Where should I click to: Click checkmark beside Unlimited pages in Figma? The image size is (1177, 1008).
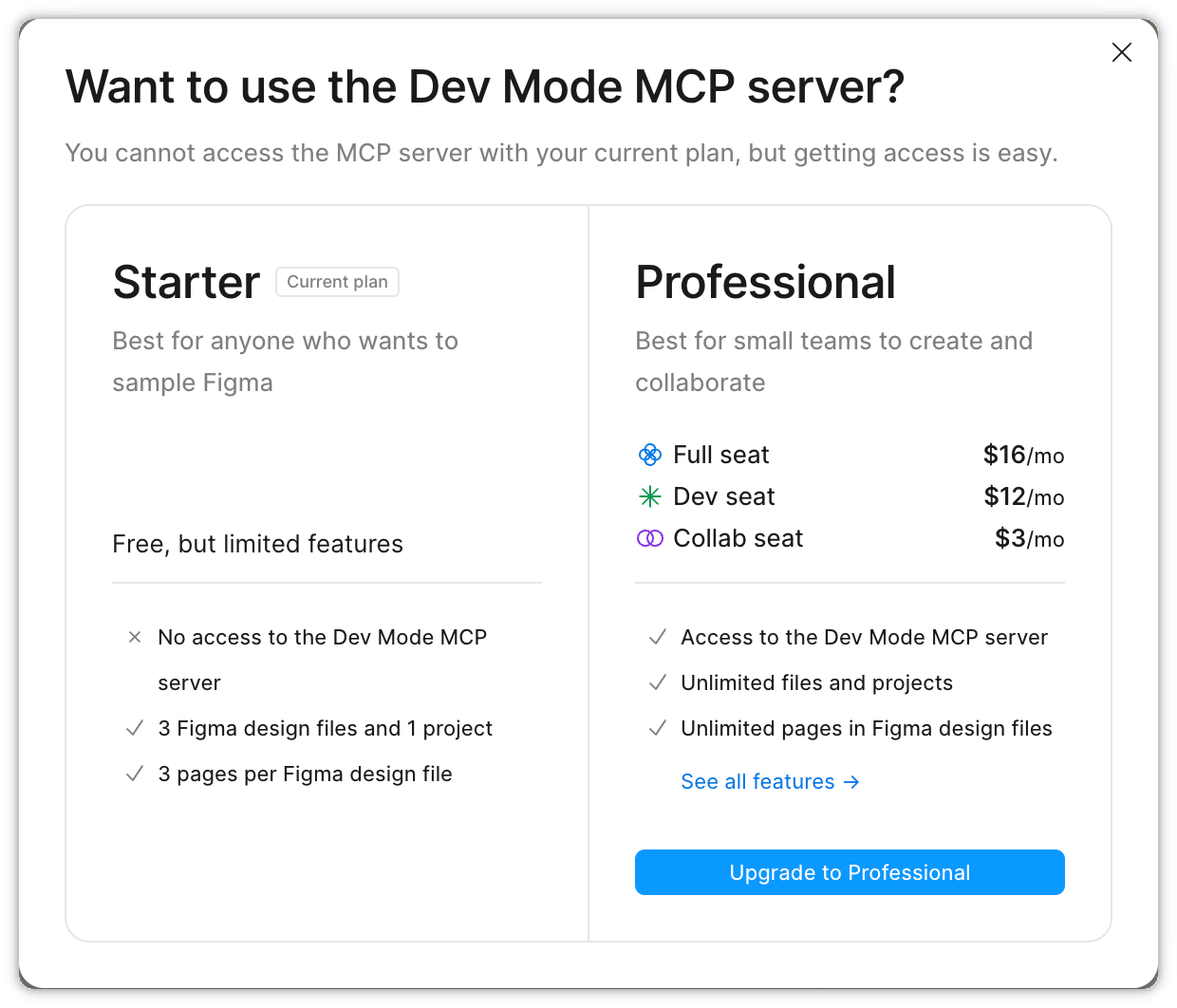click(x=657, y=728)
